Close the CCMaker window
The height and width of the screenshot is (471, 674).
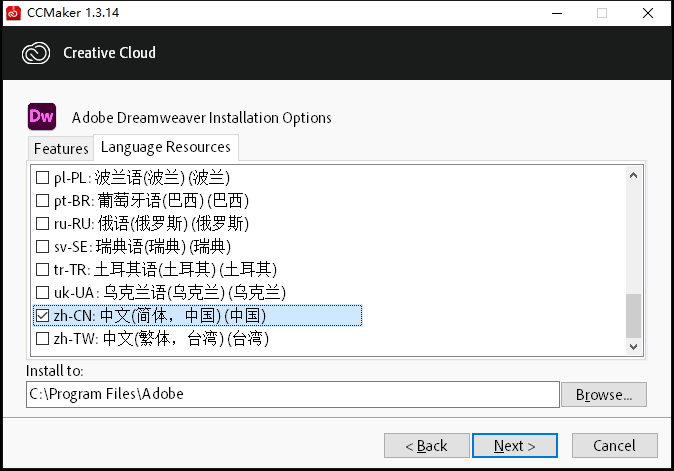648,13
